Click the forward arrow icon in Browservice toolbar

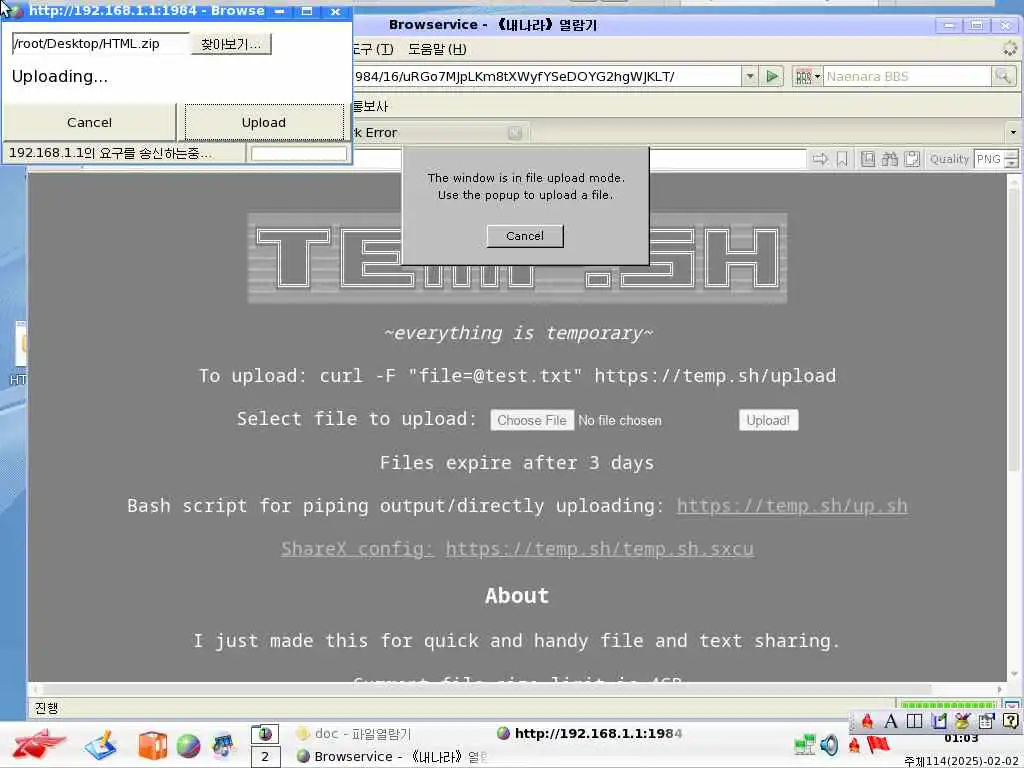point(820,159)
